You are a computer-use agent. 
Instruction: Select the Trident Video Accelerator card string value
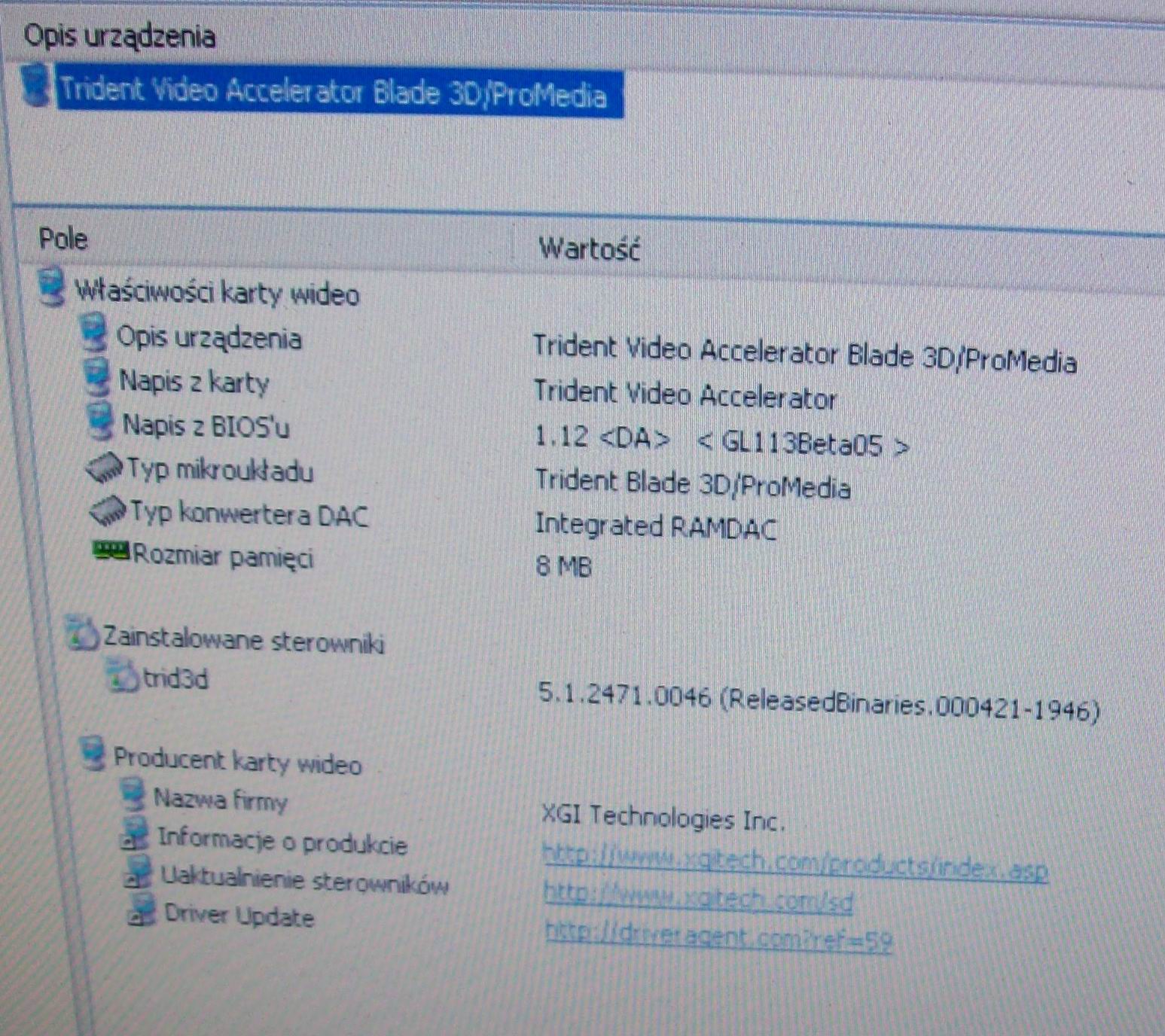click(x=685, y=395)
